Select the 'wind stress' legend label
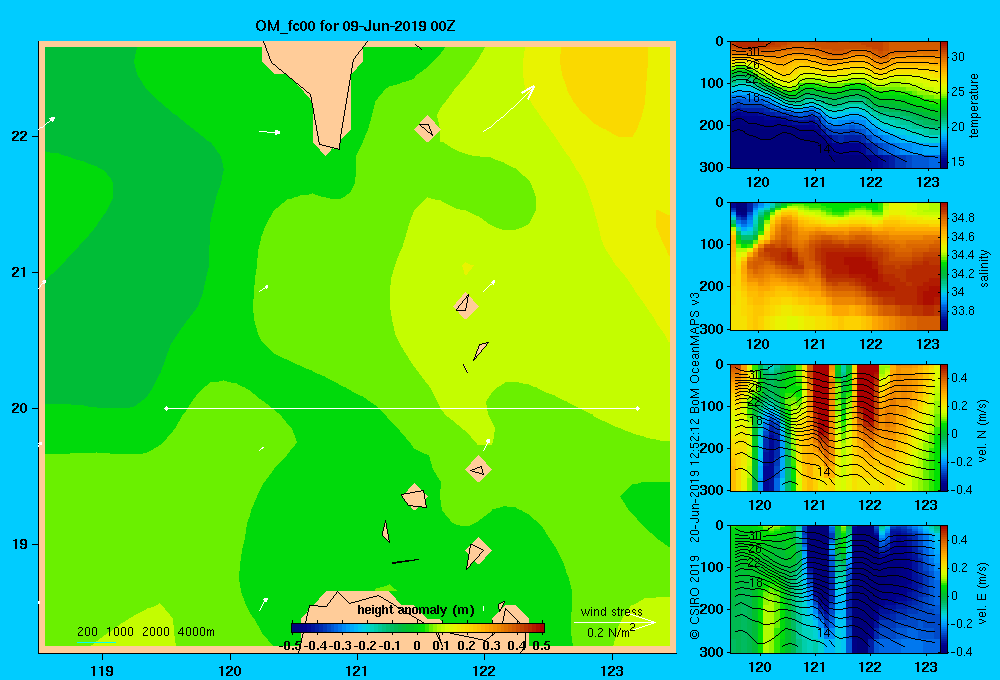This screenshot has height=680, width=1000. [x=612, y=611]
